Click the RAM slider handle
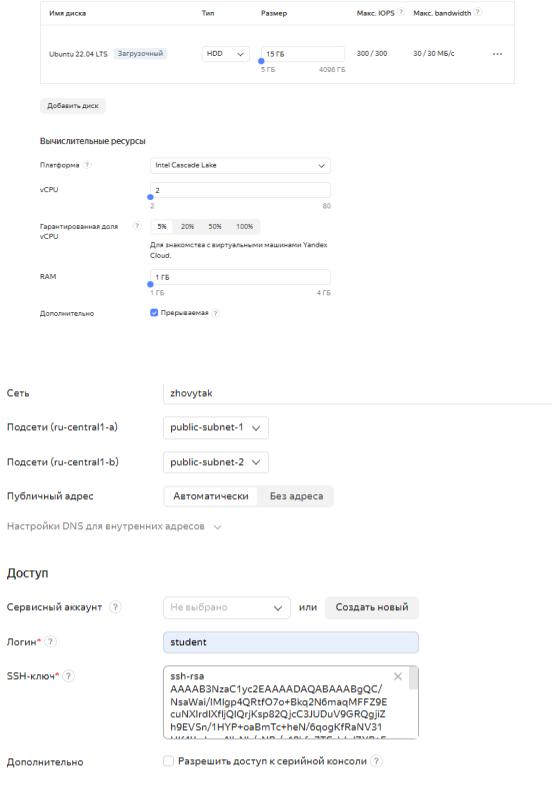Image resolution: width=552 pixels, height=793 pixels. (150, 284)
